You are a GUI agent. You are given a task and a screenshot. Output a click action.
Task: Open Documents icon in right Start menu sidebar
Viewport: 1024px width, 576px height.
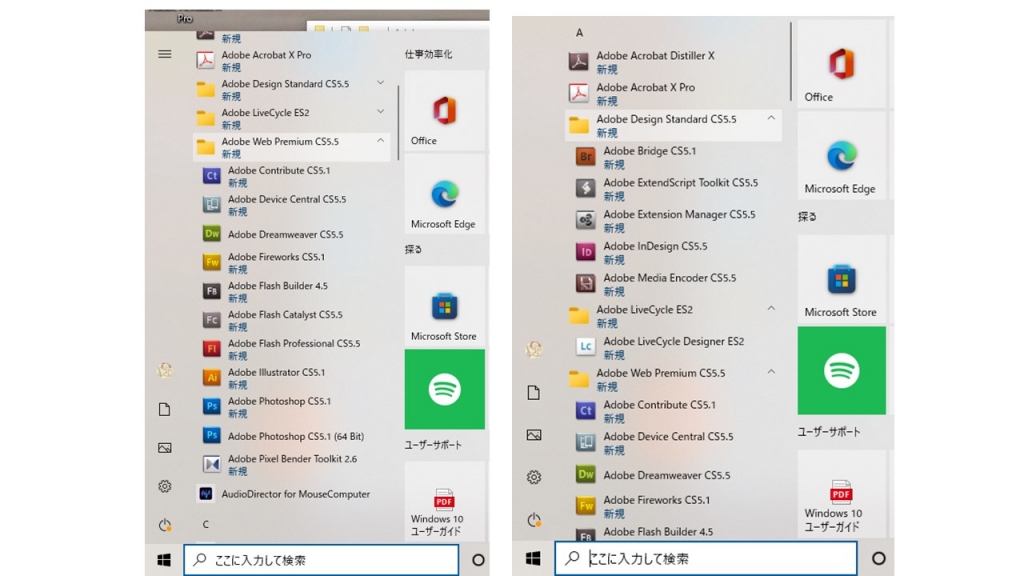pos(534,392)
